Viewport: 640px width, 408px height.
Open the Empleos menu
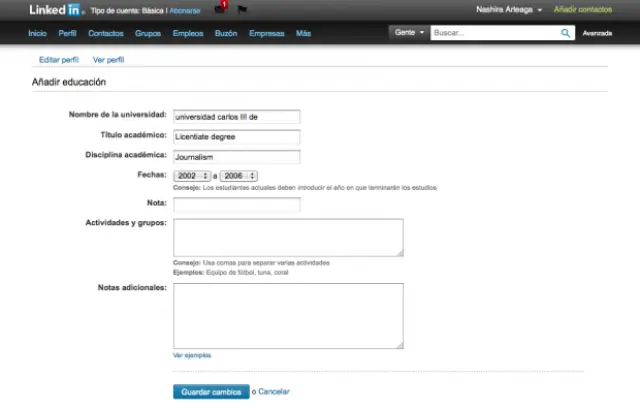pyautogui.click(x=187, y=33)
